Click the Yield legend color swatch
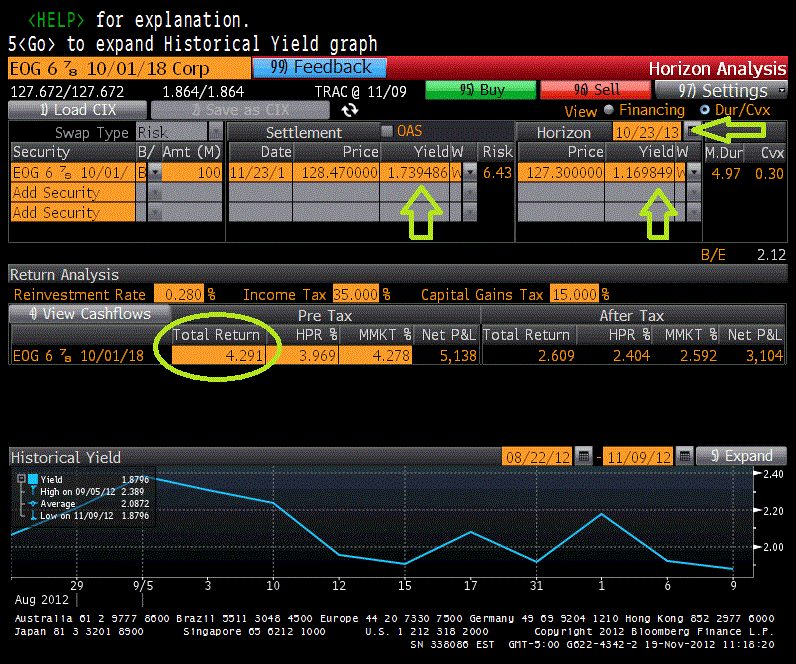Screen dimensions: 796x664 click(33, 479)
